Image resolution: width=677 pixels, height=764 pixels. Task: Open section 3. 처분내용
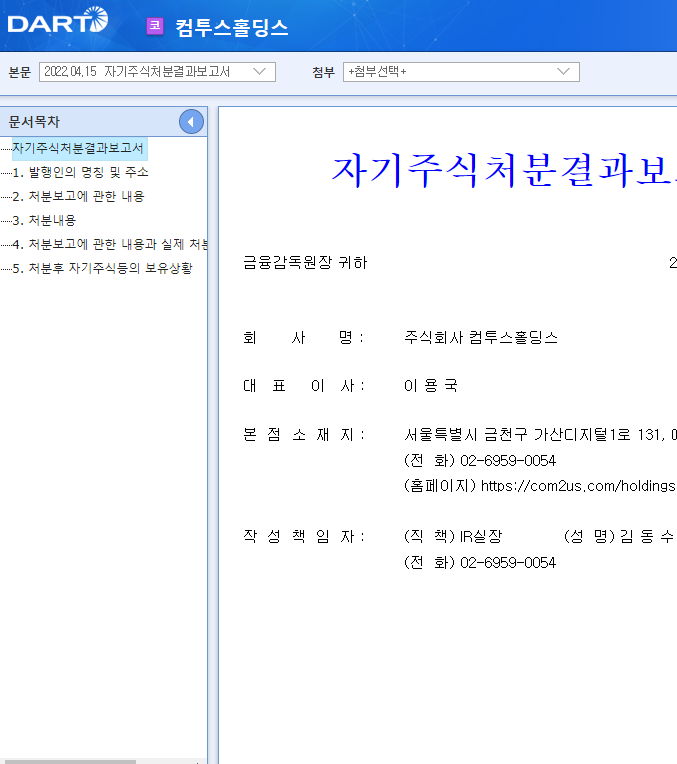tap(44, 220)
